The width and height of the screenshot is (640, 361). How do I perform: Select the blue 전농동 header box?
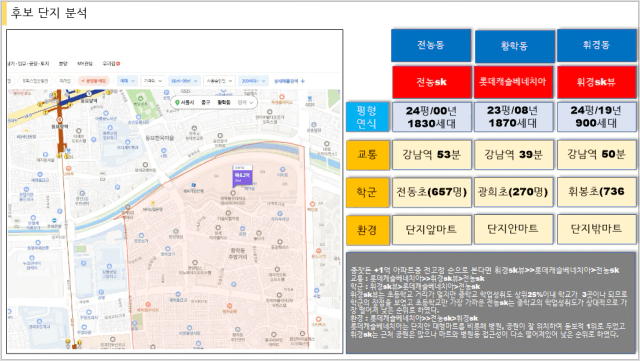point(431,45)
